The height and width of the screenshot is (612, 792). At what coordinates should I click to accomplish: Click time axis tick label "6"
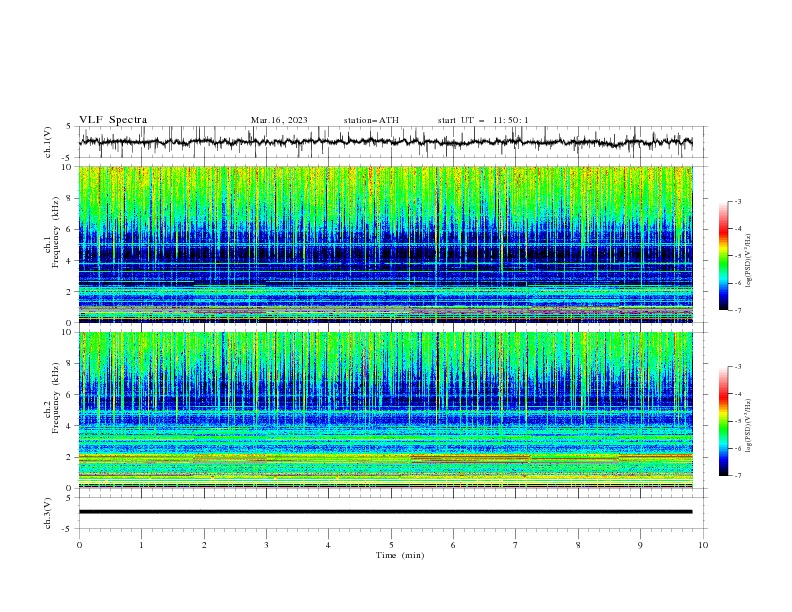453,545
